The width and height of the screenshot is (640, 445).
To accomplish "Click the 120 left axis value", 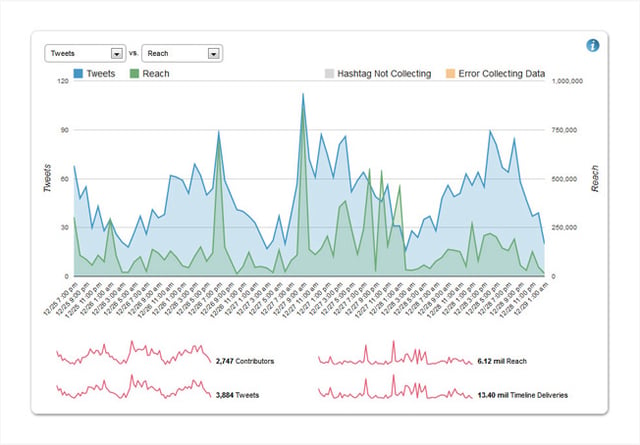I will click(x=63, y=81).
